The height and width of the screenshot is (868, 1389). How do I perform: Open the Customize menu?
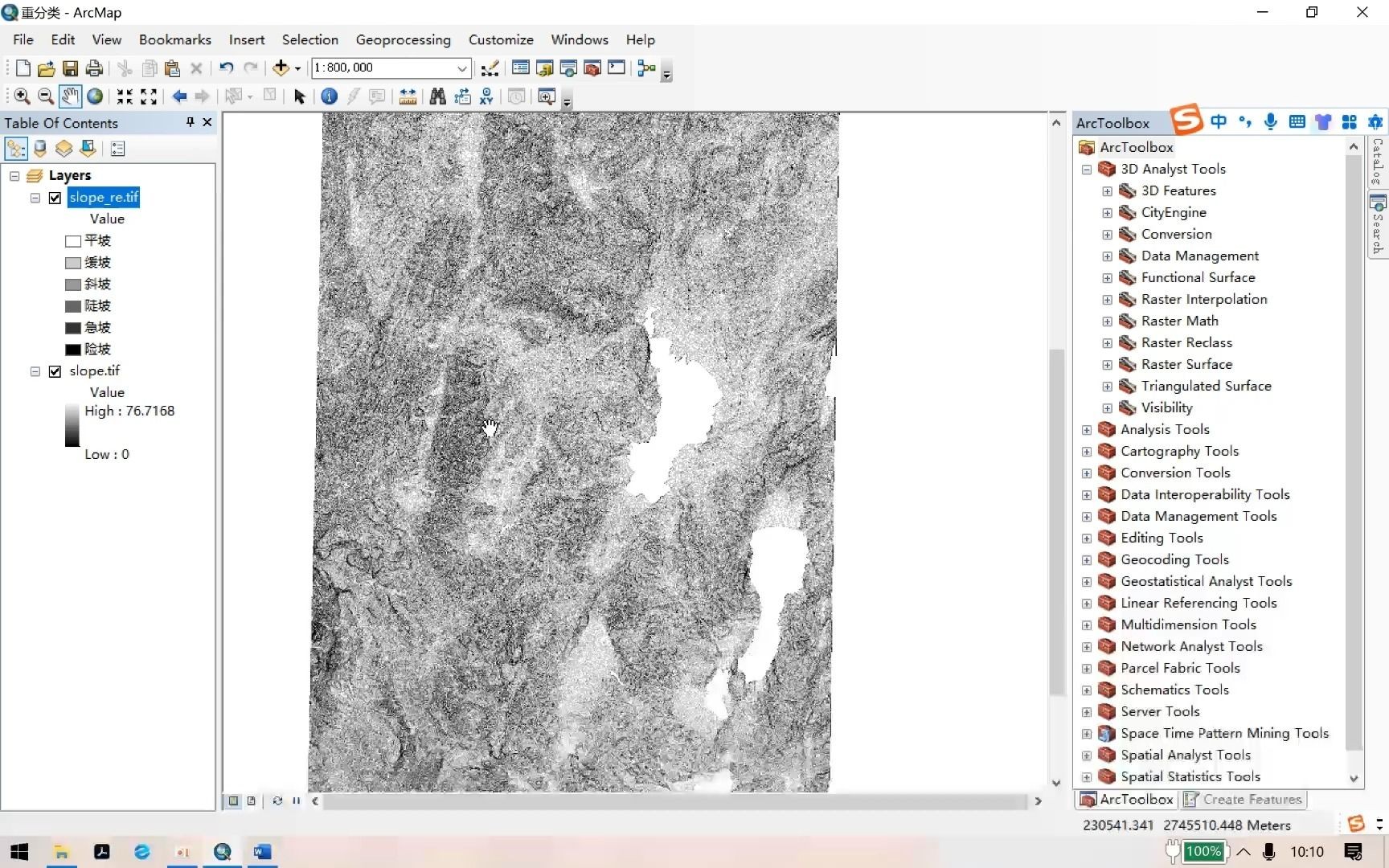pyautogui.click(x=501, y=39)
